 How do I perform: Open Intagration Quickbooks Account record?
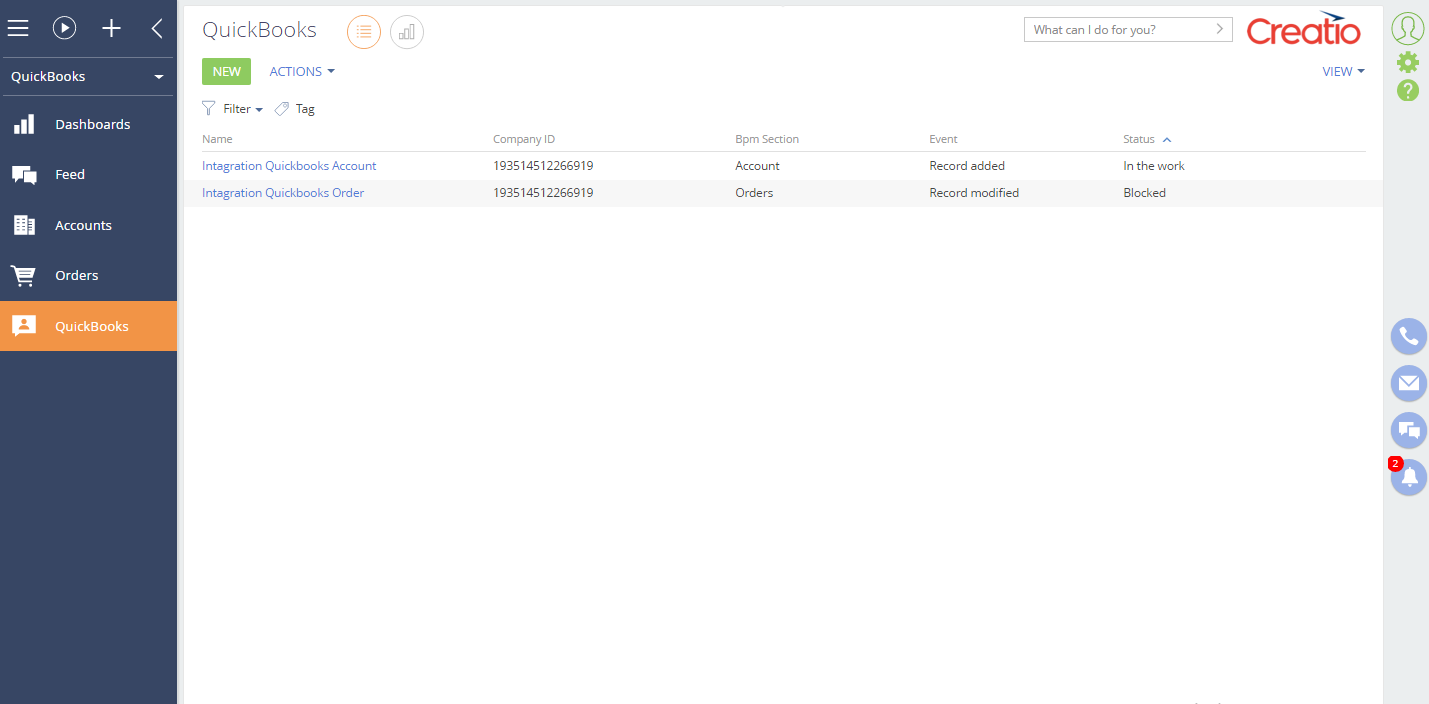[289, 165]
